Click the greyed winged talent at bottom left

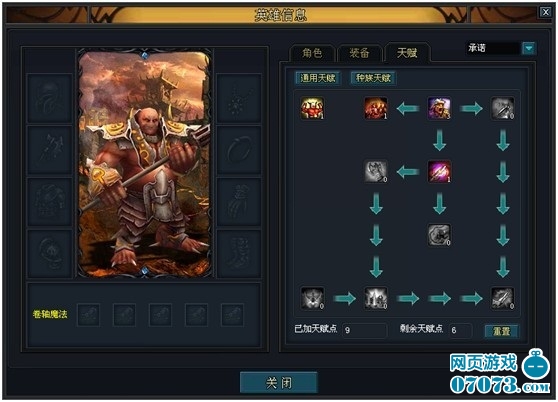[x=312, y=298]
